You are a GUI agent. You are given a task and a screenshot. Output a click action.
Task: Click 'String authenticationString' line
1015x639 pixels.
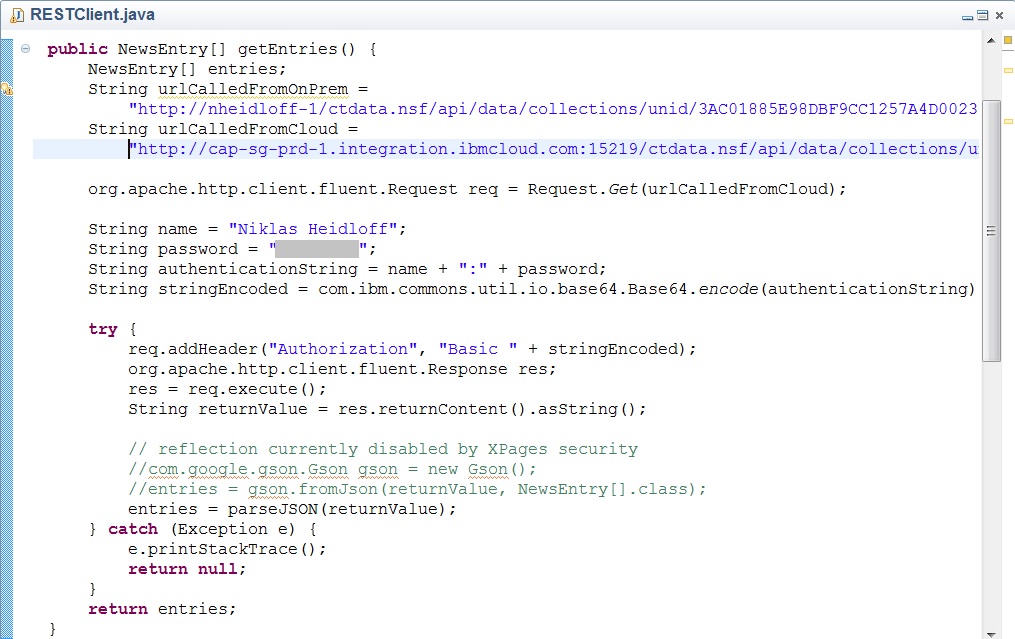(x=347, y=269)
